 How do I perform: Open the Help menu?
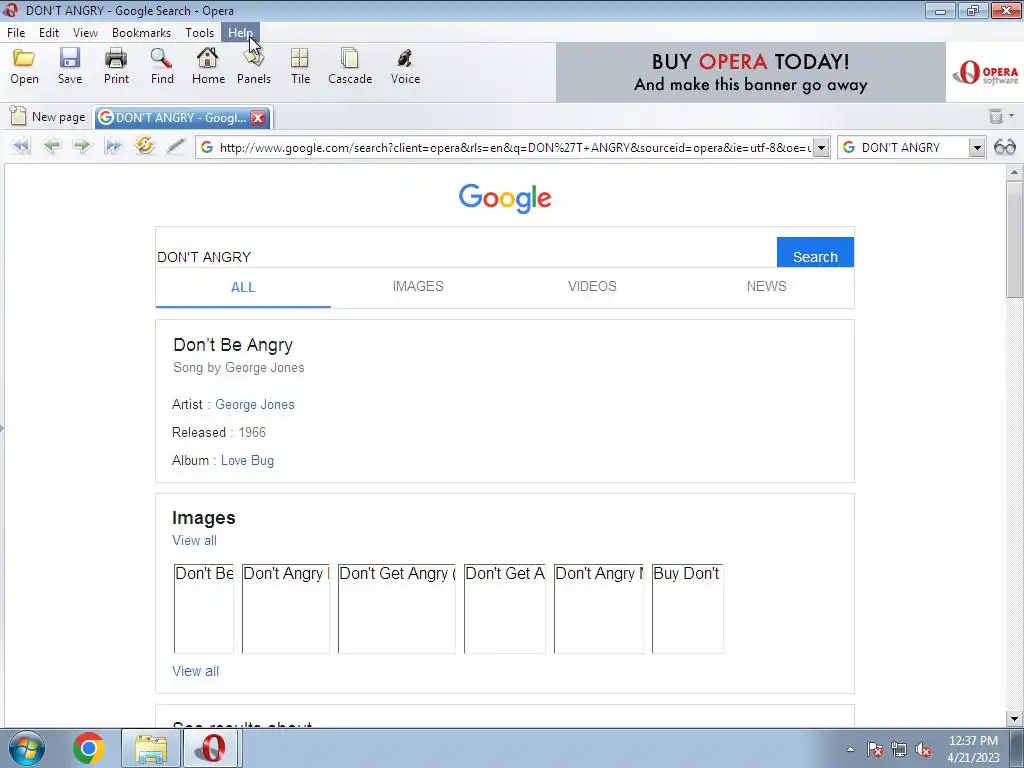(240, 33)
